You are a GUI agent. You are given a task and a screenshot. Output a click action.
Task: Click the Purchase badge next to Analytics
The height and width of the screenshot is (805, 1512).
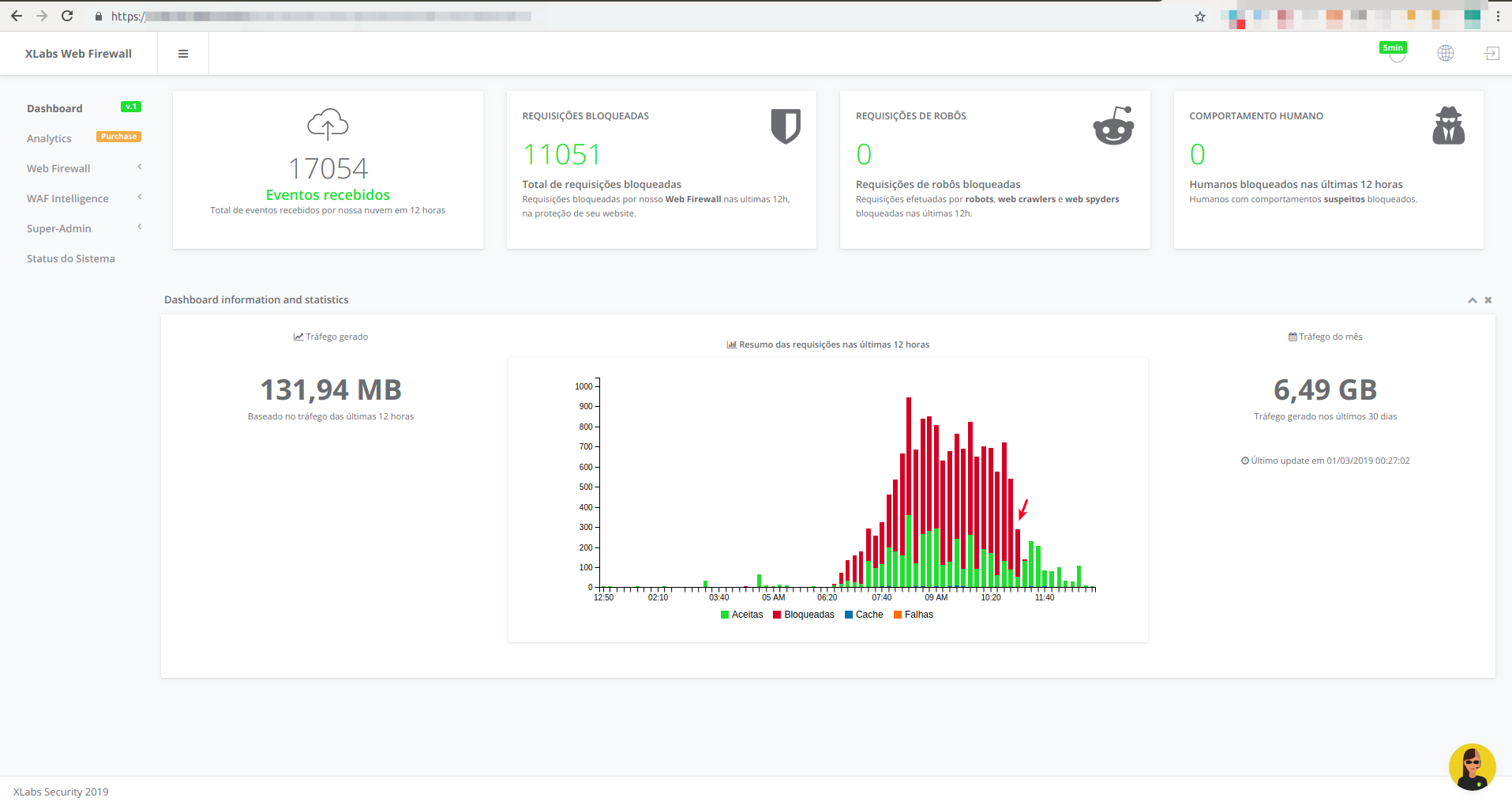[x=118, y=137]
